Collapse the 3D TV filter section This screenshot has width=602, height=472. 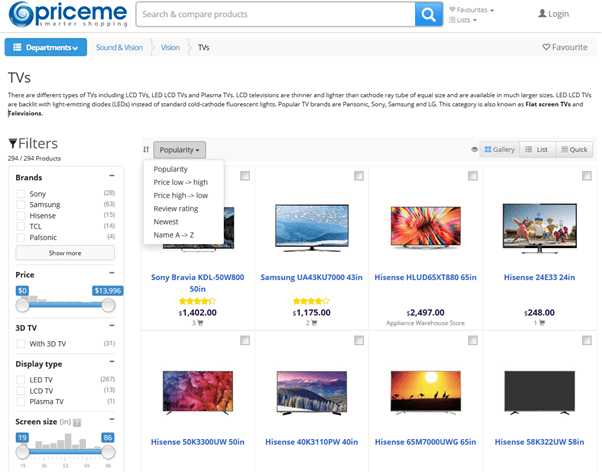[112, 326]
